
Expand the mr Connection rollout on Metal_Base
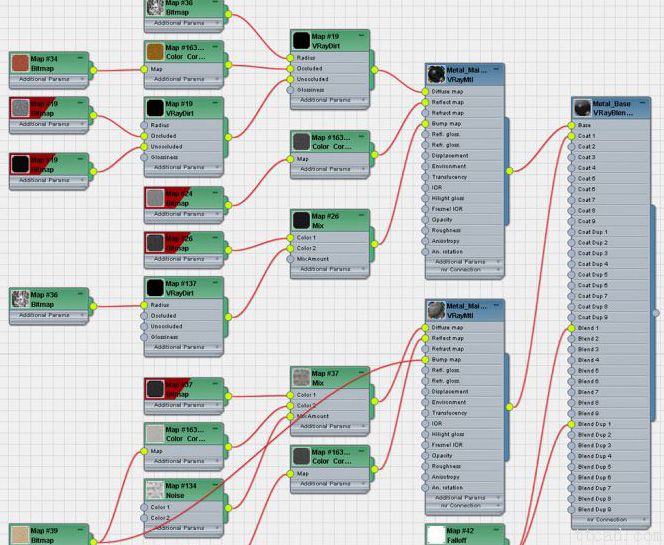click(x=610, y=520)
